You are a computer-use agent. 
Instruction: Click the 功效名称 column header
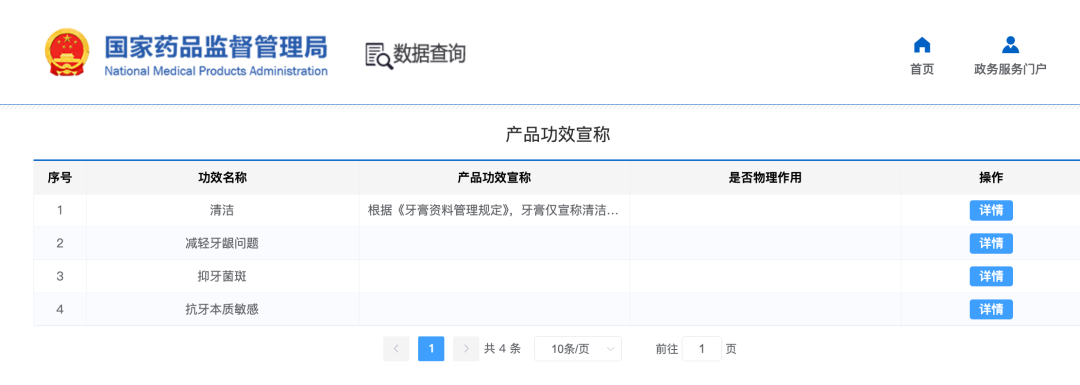click(222, 178)
